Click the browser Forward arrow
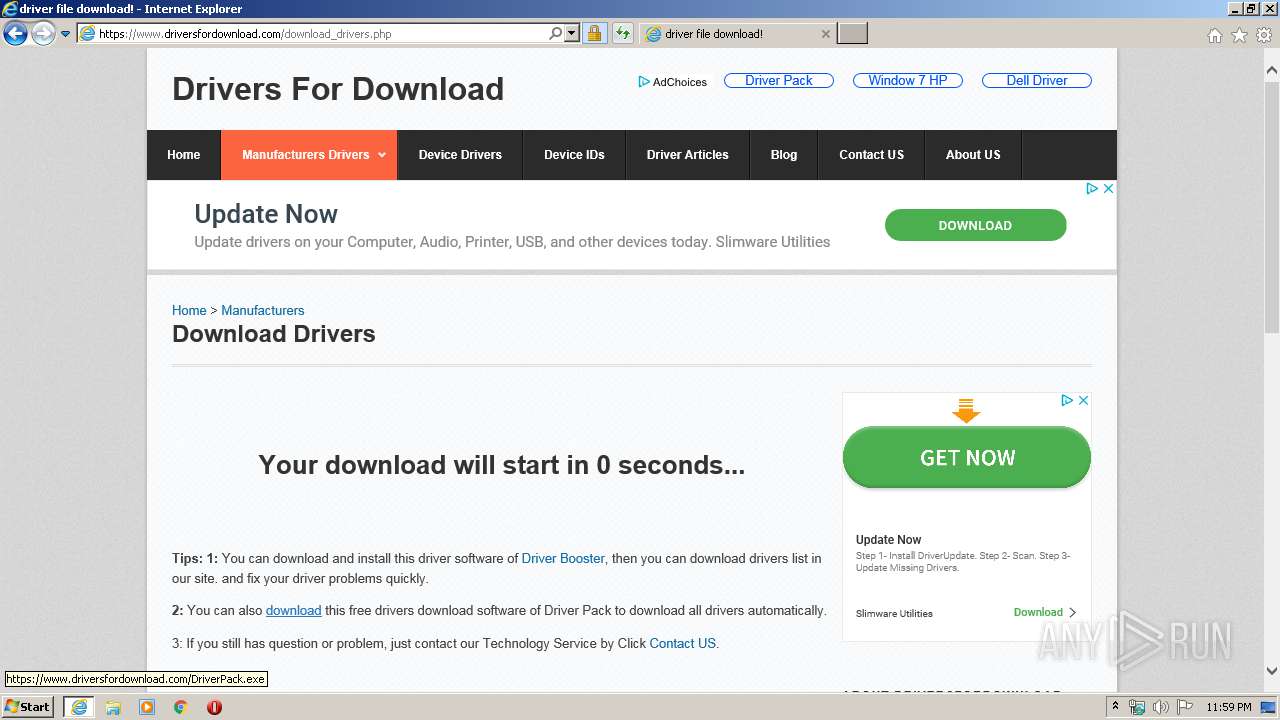The width and height of the screenshot is (1280, 720). pos(43,34)
